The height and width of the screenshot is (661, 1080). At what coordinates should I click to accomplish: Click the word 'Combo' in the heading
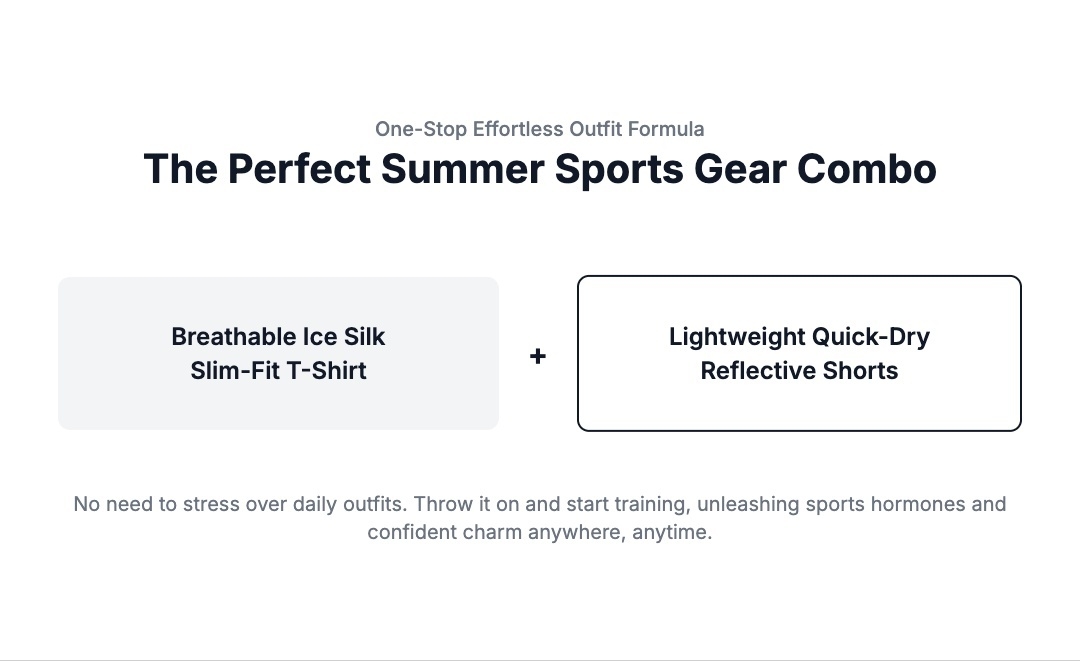(x=867, y=169)
